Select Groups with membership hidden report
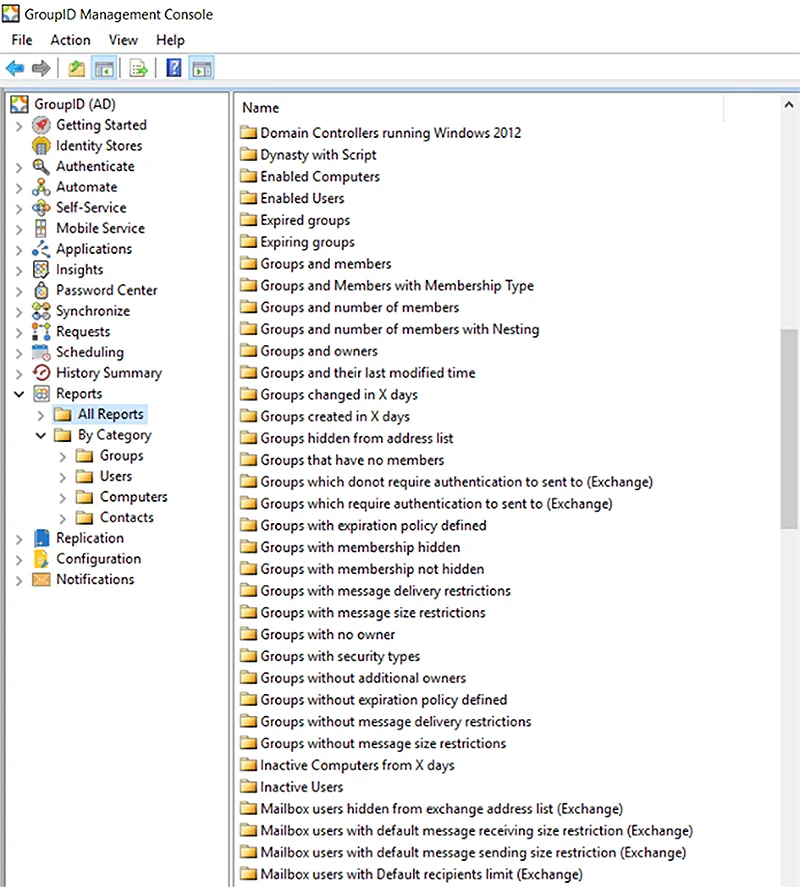 pyautogui.click(x=360, y=547)
